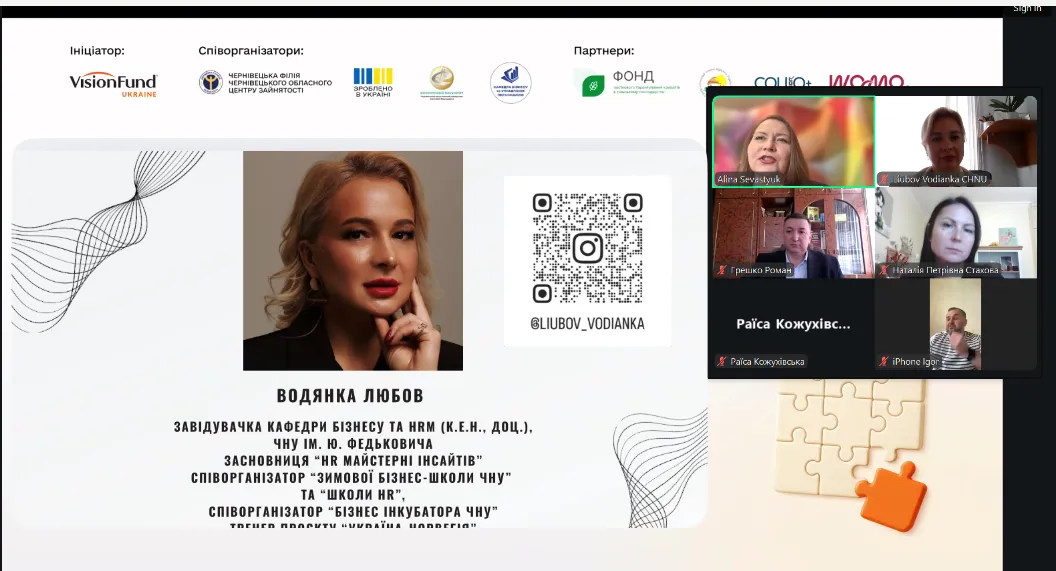This screenshot has width=1056, height=571.
Task: Click the @LIUBOV_VODIANKA Instagram handle
Action: (x=587, y=324)
